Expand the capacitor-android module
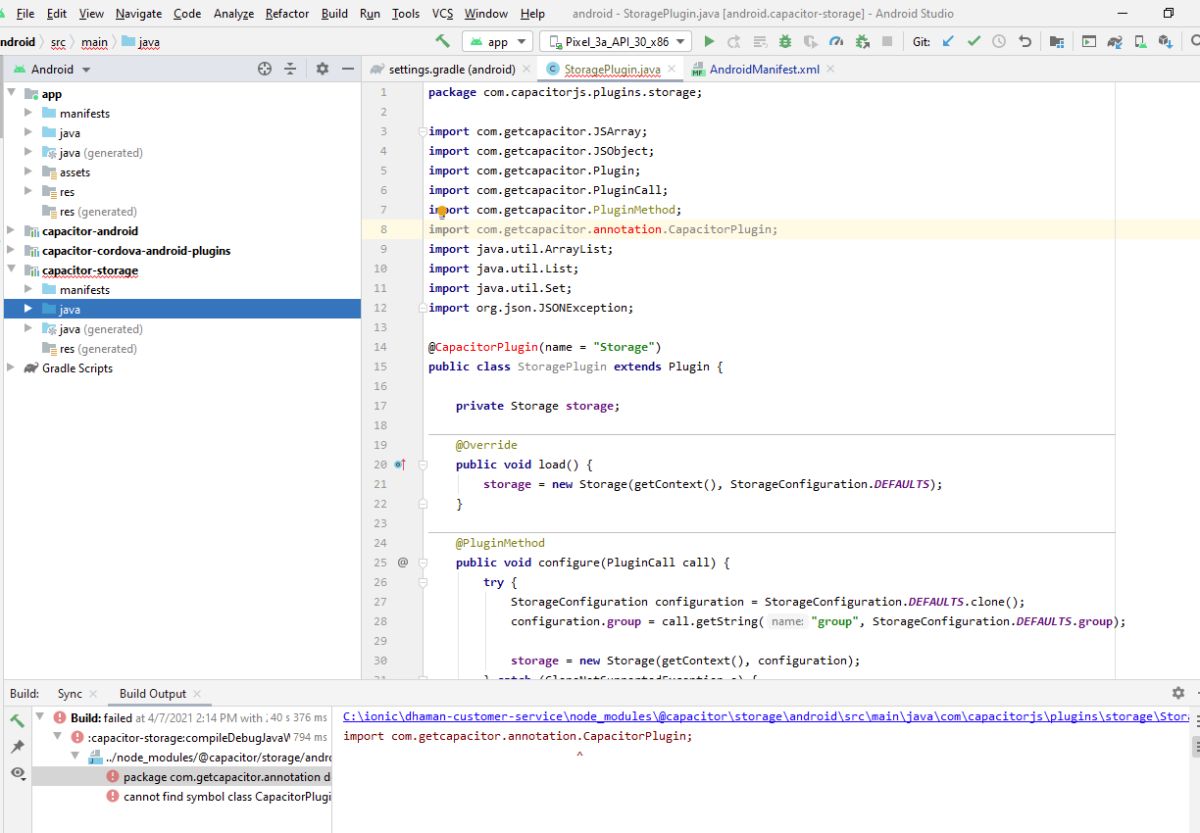The image size is (1200, 833). click(11, 231)
